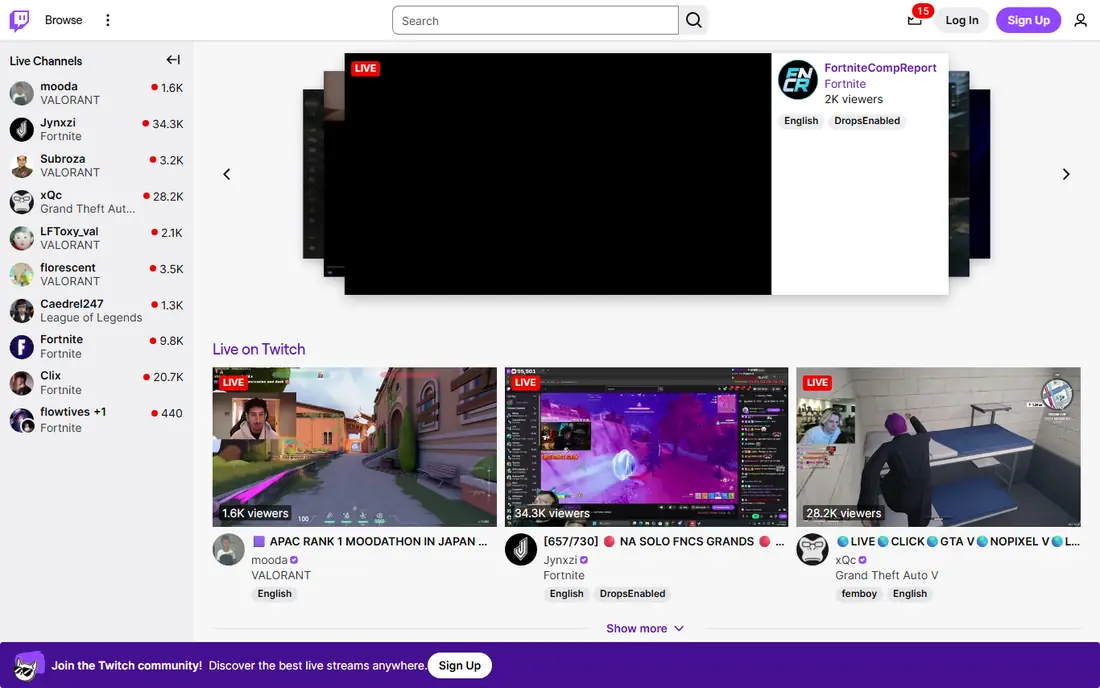Click the Log In button

961,20
